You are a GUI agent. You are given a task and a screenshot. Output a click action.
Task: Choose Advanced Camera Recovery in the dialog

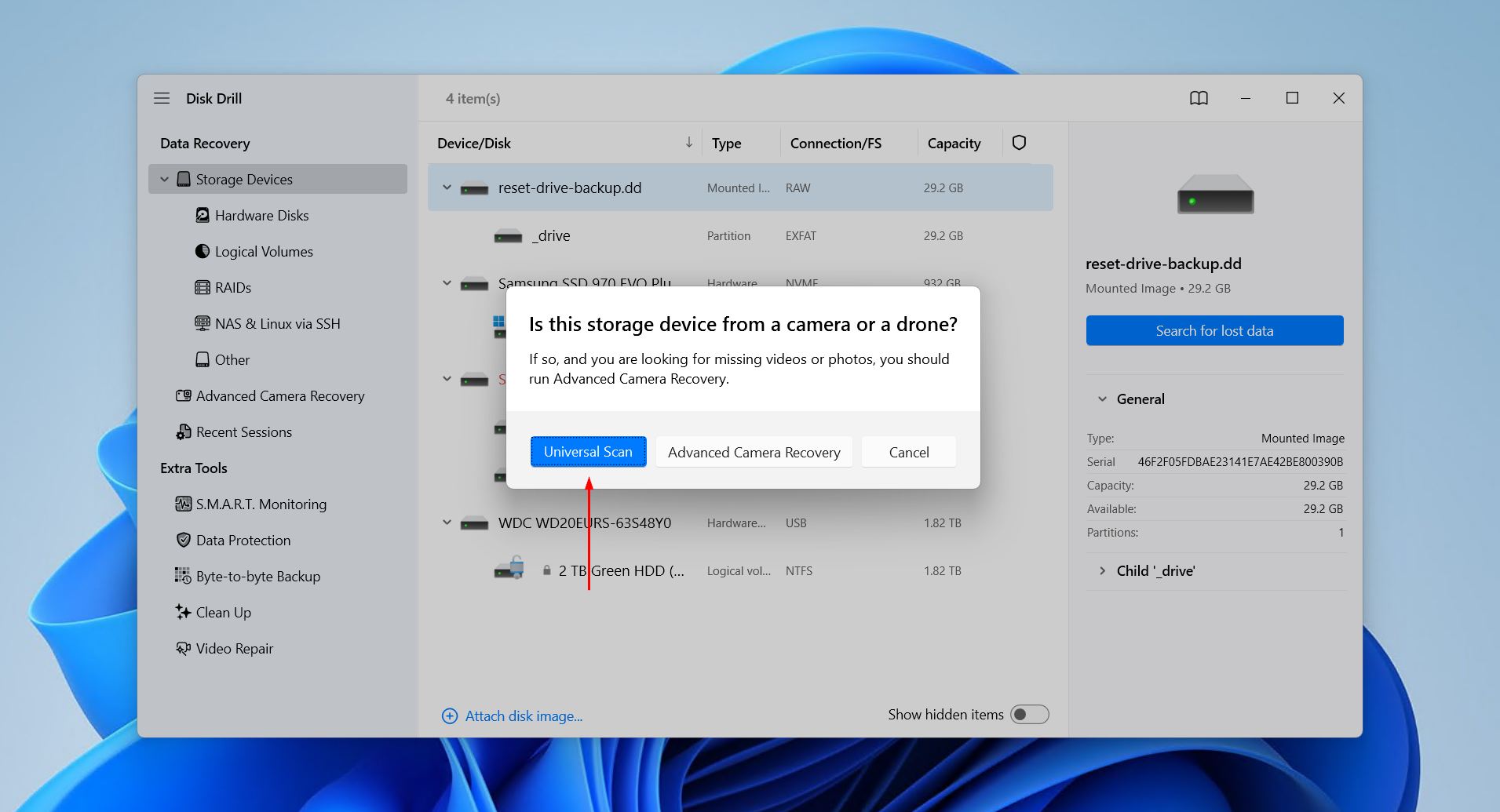(754, 452)
